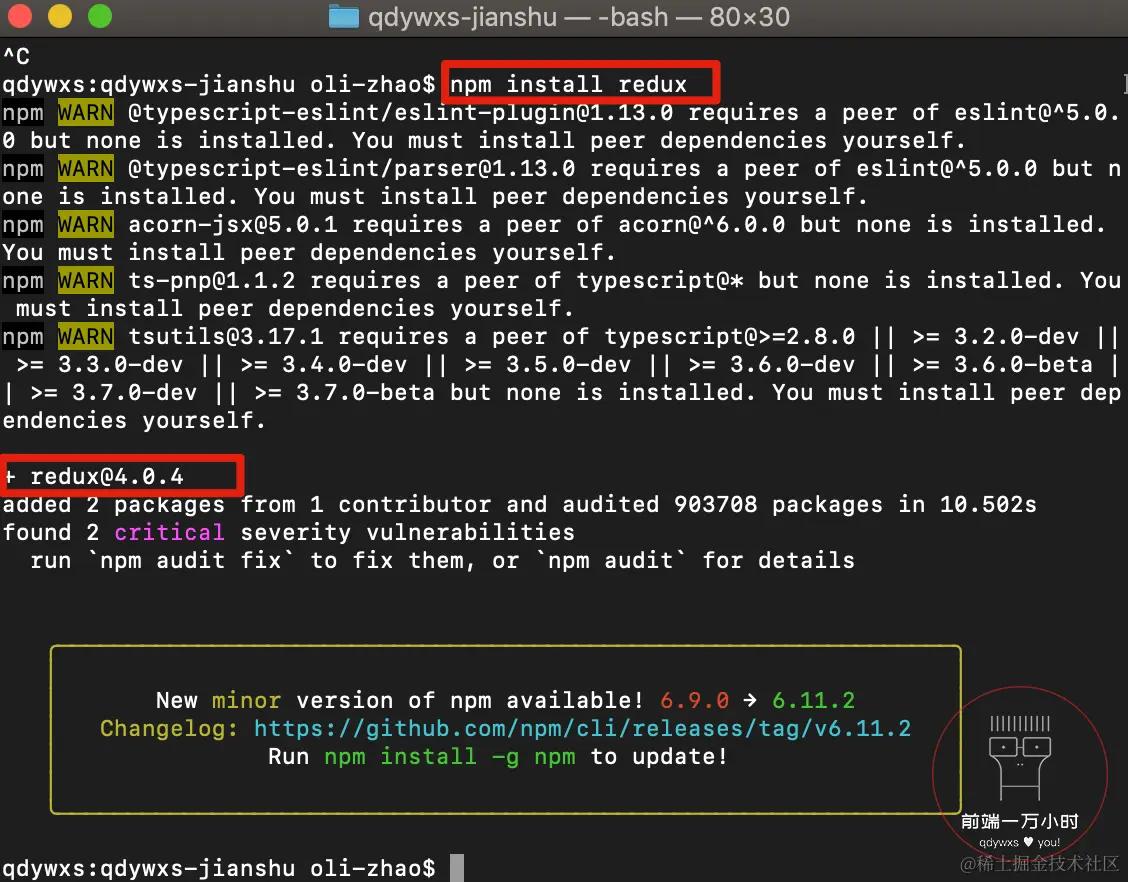This screenshot has width=1128, height=882.
Task: Click 'ts-pnp@1.1.2' package name
Action: pyautogui.click(x=212, y=281)
